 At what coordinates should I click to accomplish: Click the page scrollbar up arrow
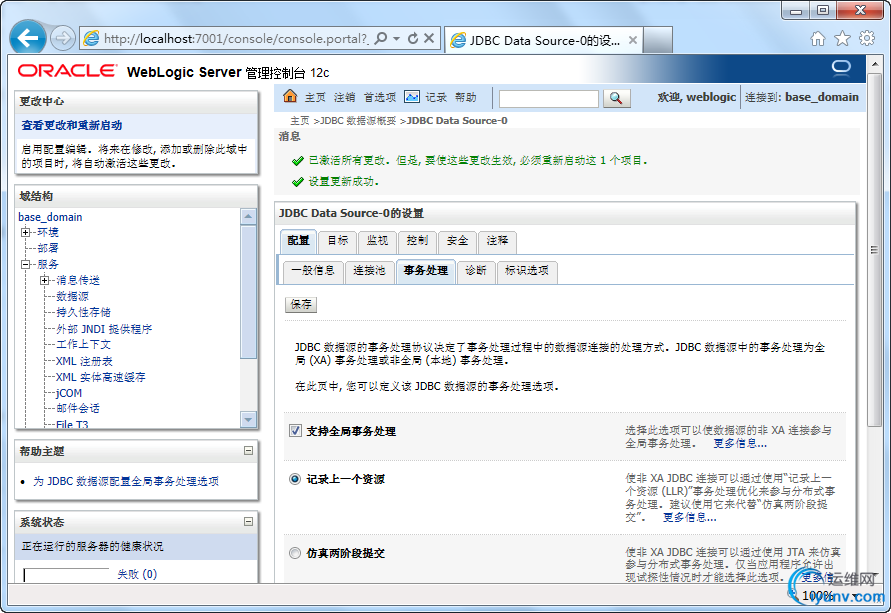pyautogui.click(x=874, y=64)
